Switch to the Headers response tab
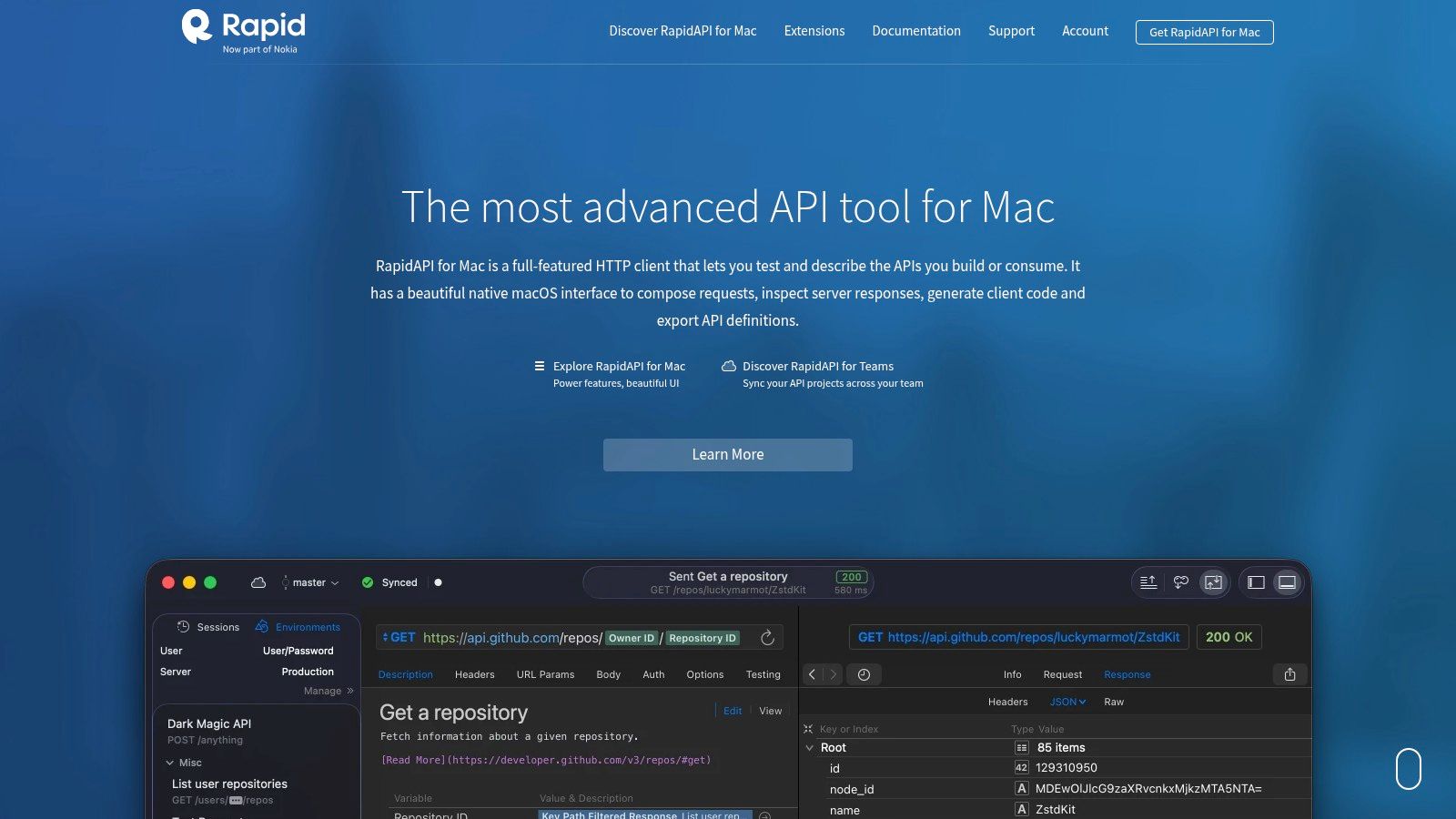 coord(1007,701)
